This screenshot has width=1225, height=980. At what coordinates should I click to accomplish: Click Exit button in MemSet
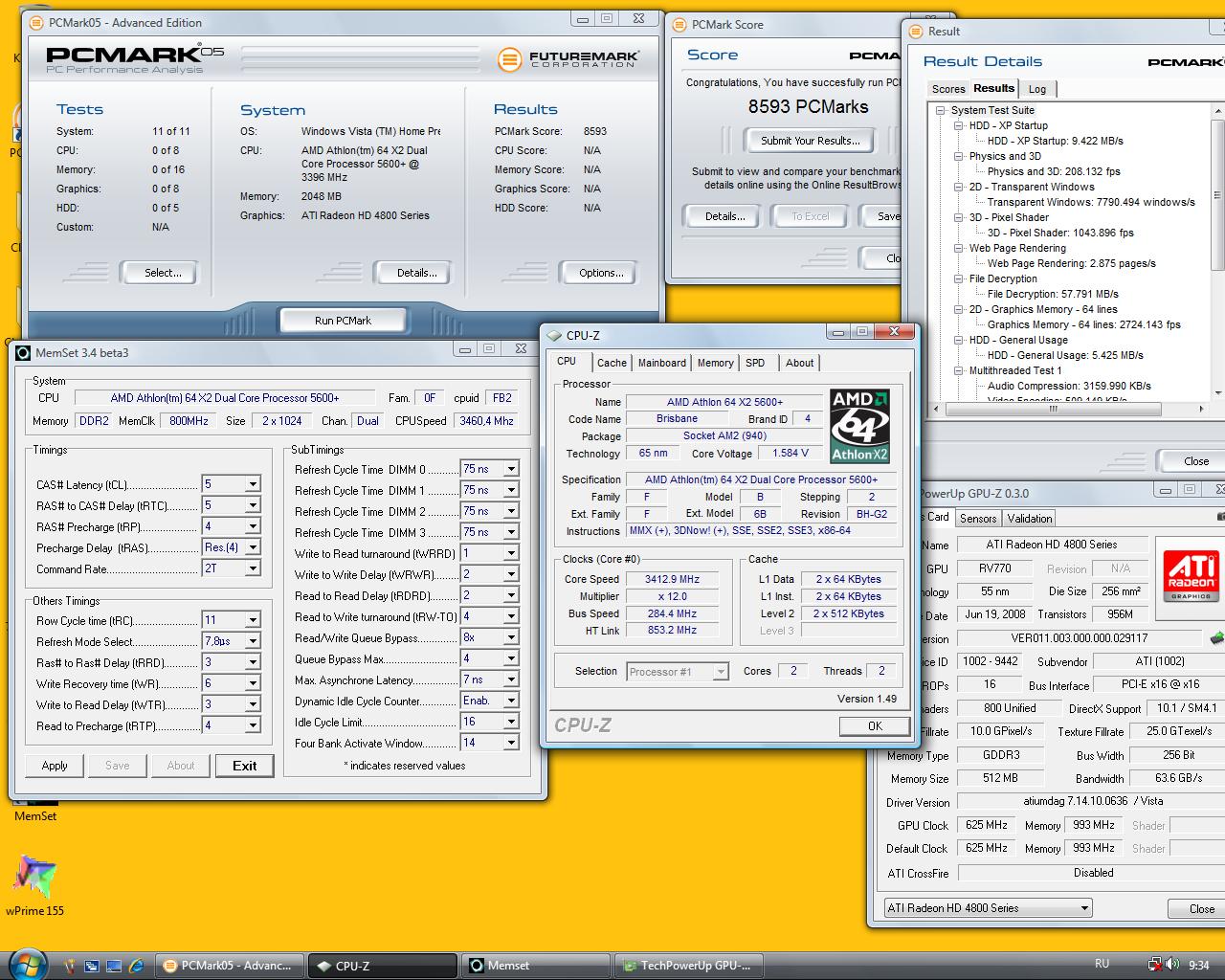(x=244, y=766)
